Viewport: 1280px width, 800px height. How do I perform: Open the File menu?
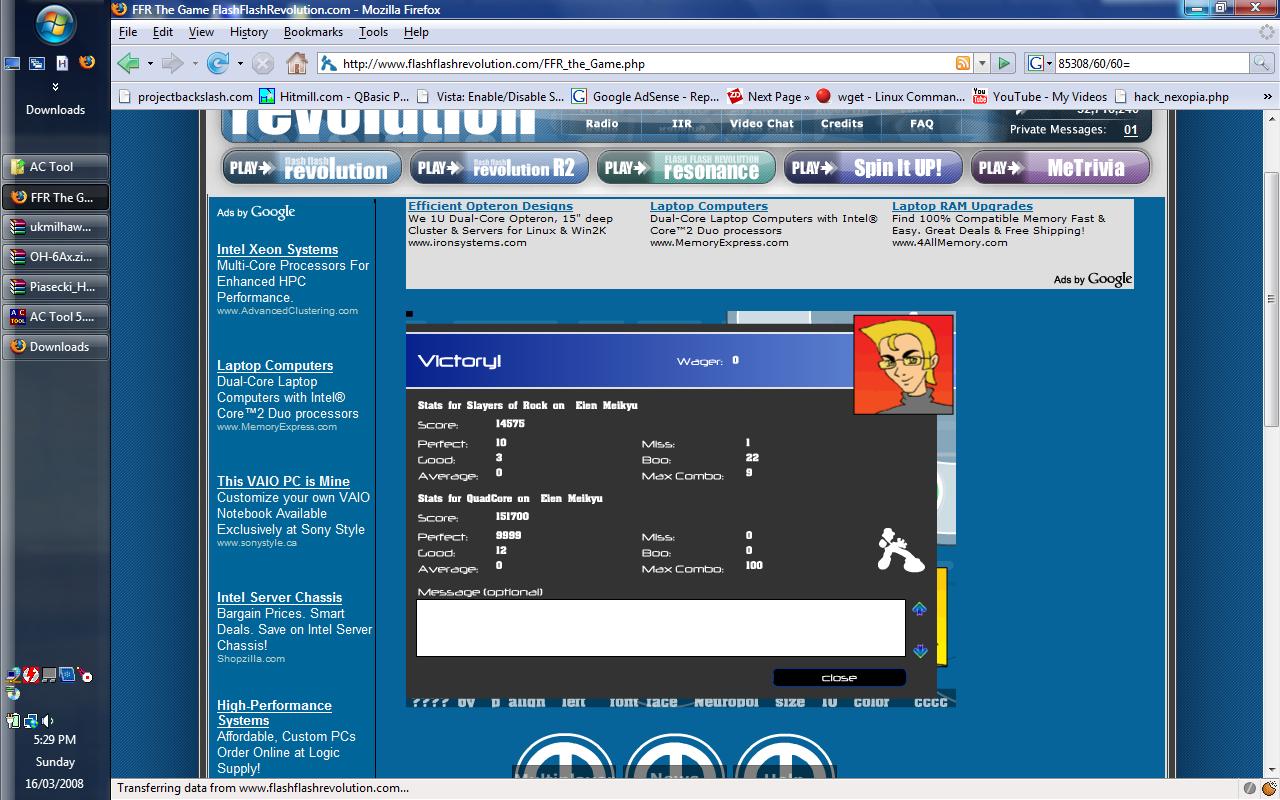128,32
